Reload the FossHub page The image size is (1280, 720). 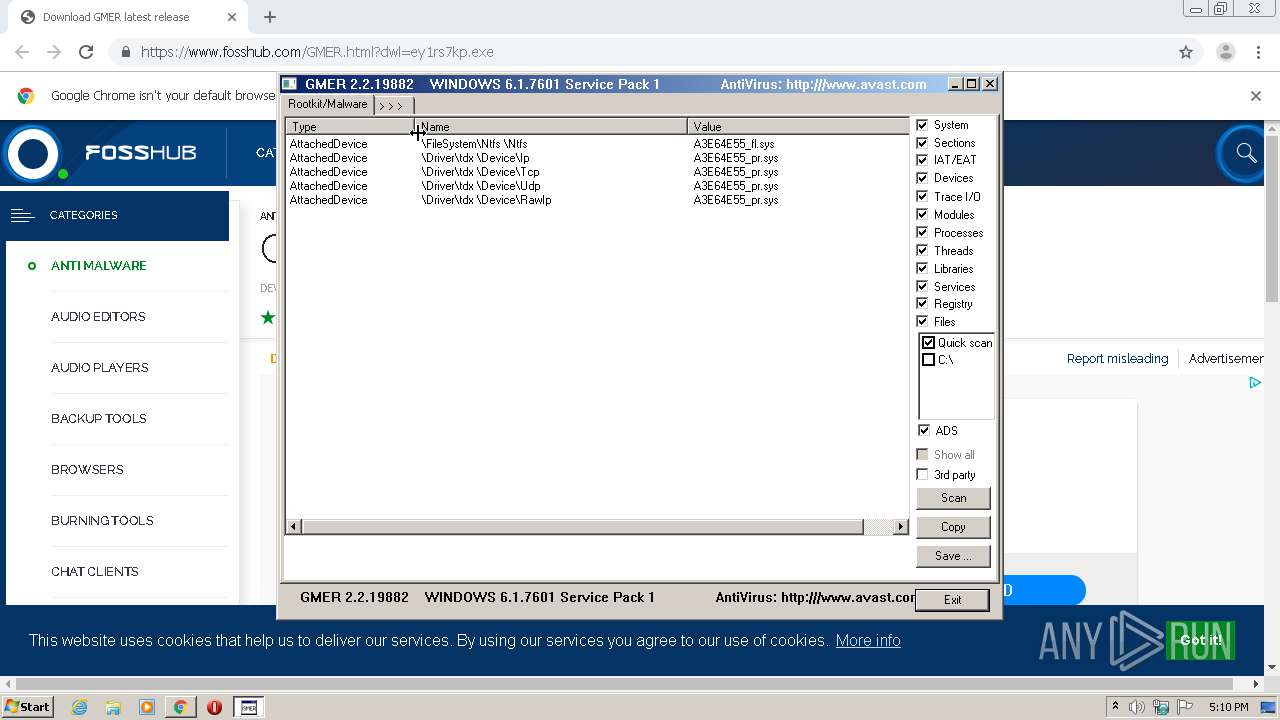click(86, 52)
